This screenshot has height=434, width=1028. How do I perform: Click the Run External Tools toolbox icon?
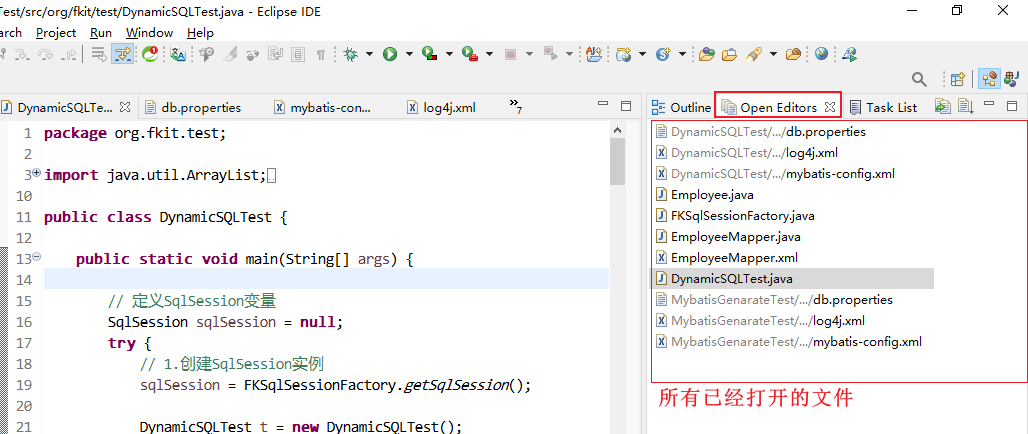pos(469,54)
